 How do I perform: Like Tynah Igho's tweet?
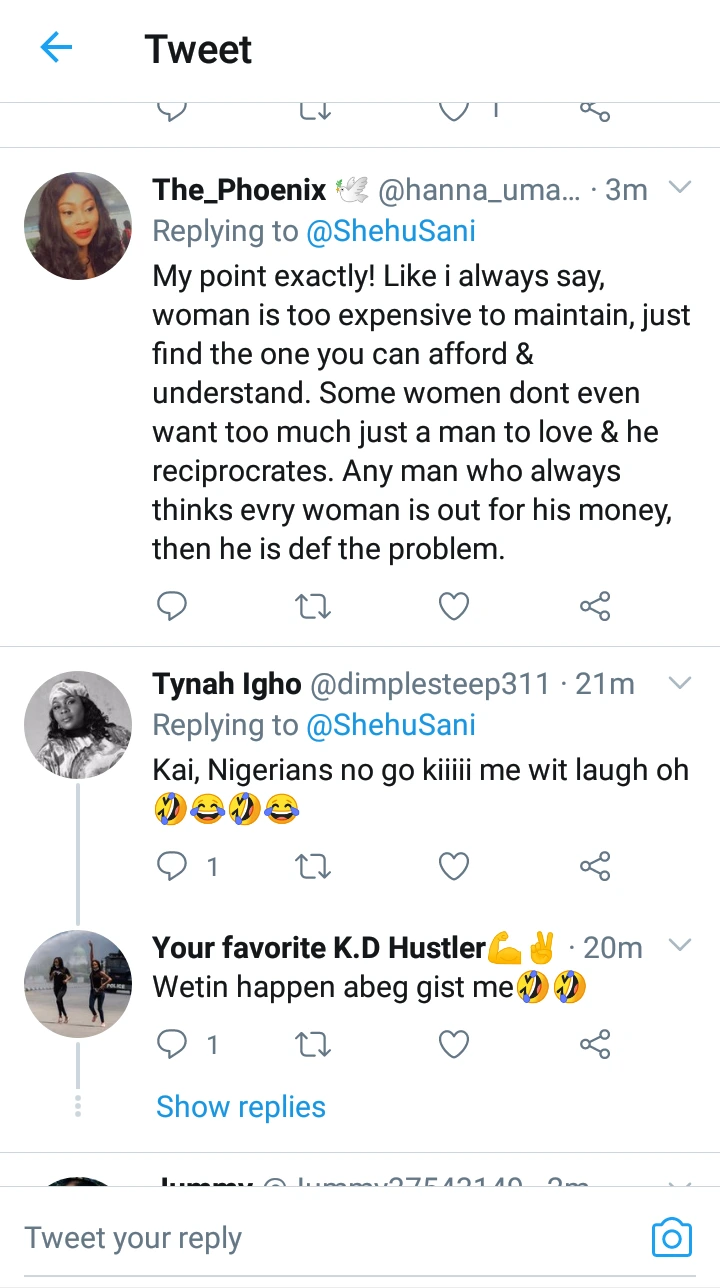pyautogui.click(x=454, y=866)
